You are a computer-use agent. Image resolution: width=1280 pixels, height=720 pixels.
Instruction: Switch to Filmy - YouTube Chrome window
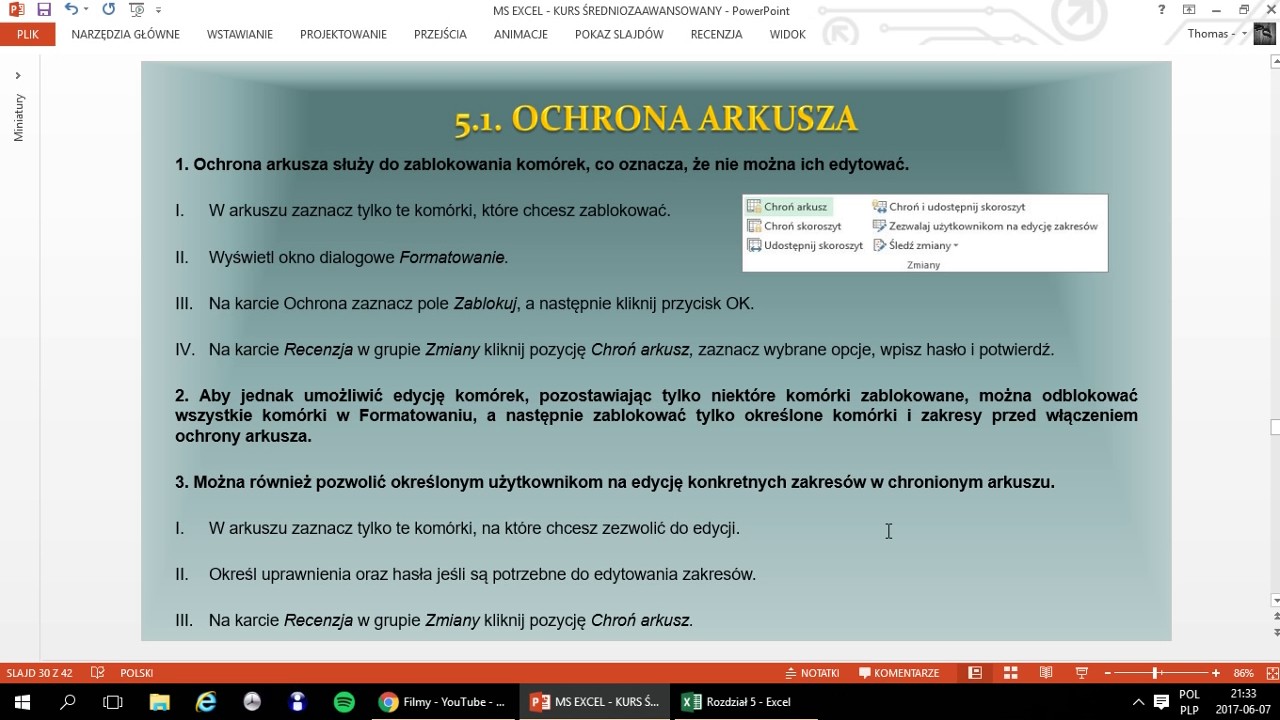click(444, 702)
